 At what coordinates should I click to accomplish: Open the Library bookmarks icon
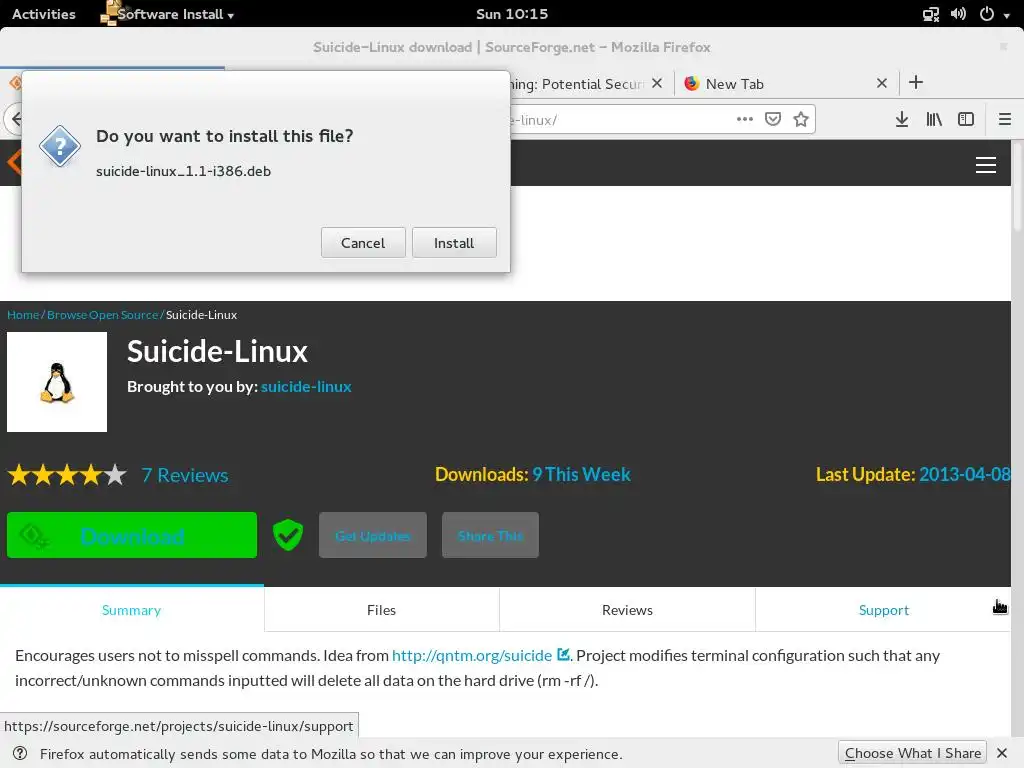(x=934, y=119)
